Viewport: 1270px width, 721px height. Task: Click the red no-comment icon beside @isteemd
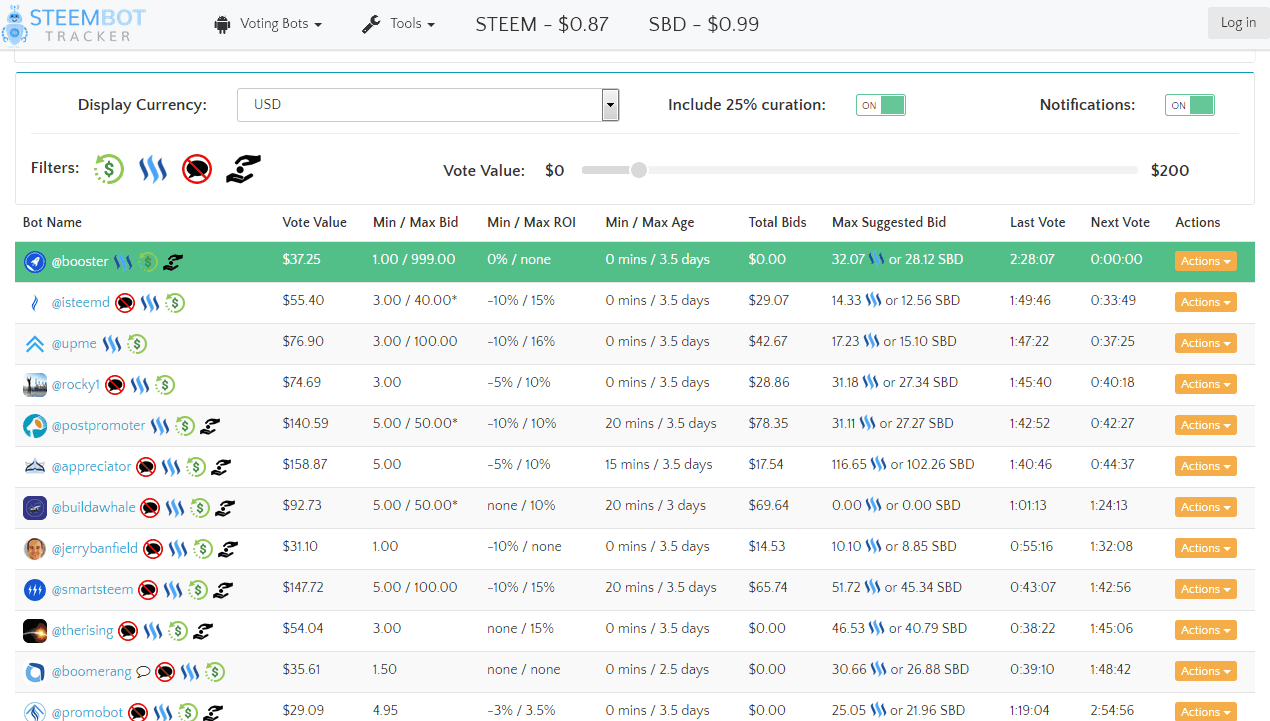click(125, 302)
